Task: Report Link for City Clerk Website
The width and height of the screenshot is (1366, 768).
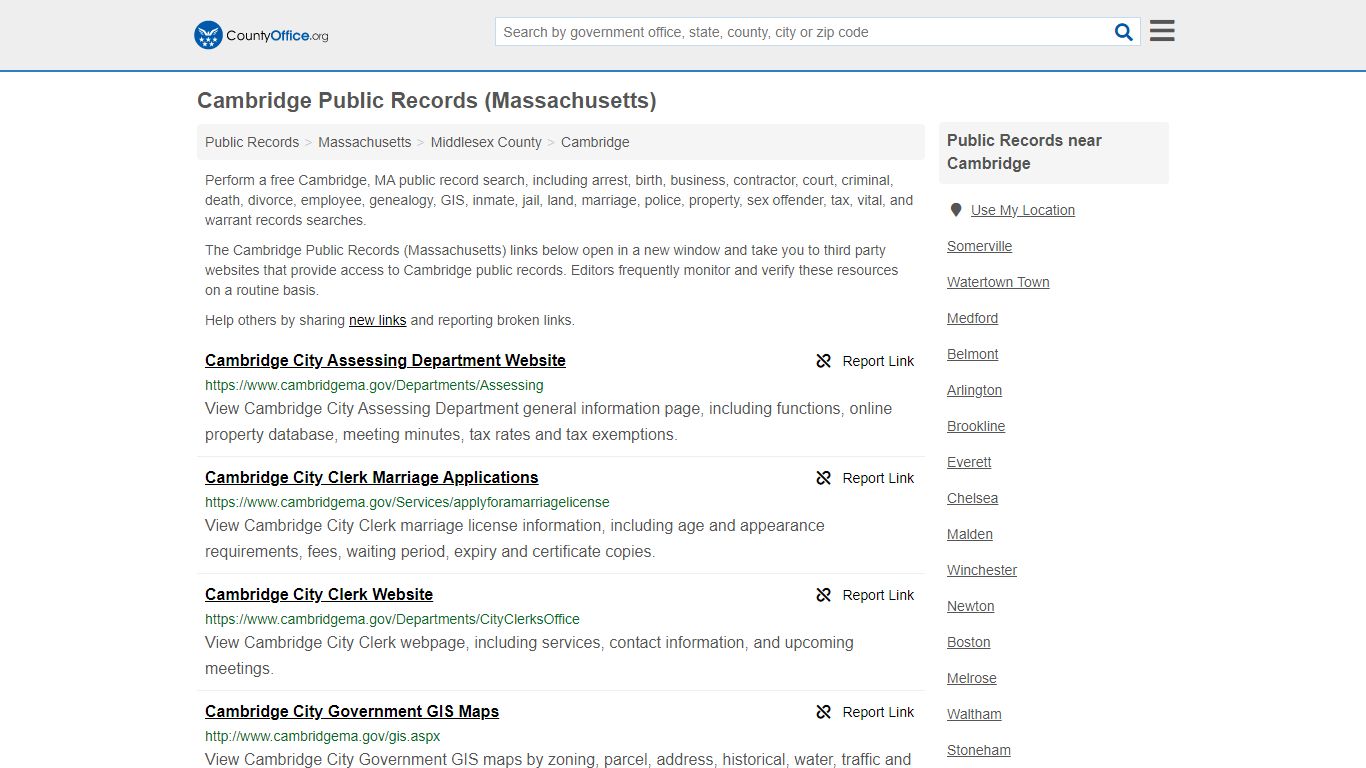Action: [x=878, y=595]
